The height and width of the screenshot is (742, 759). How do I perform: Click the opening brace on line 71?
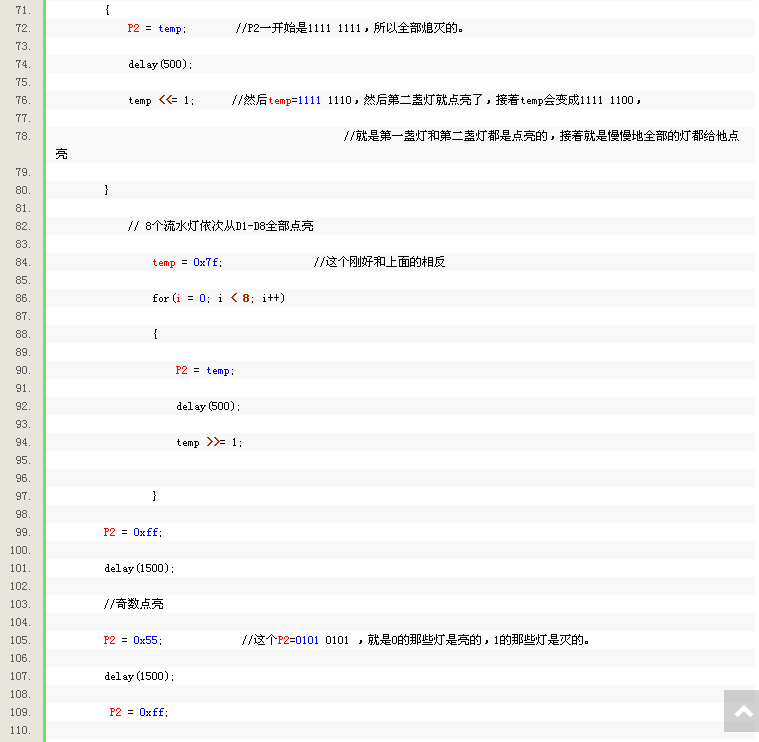[x=107, y=10]
